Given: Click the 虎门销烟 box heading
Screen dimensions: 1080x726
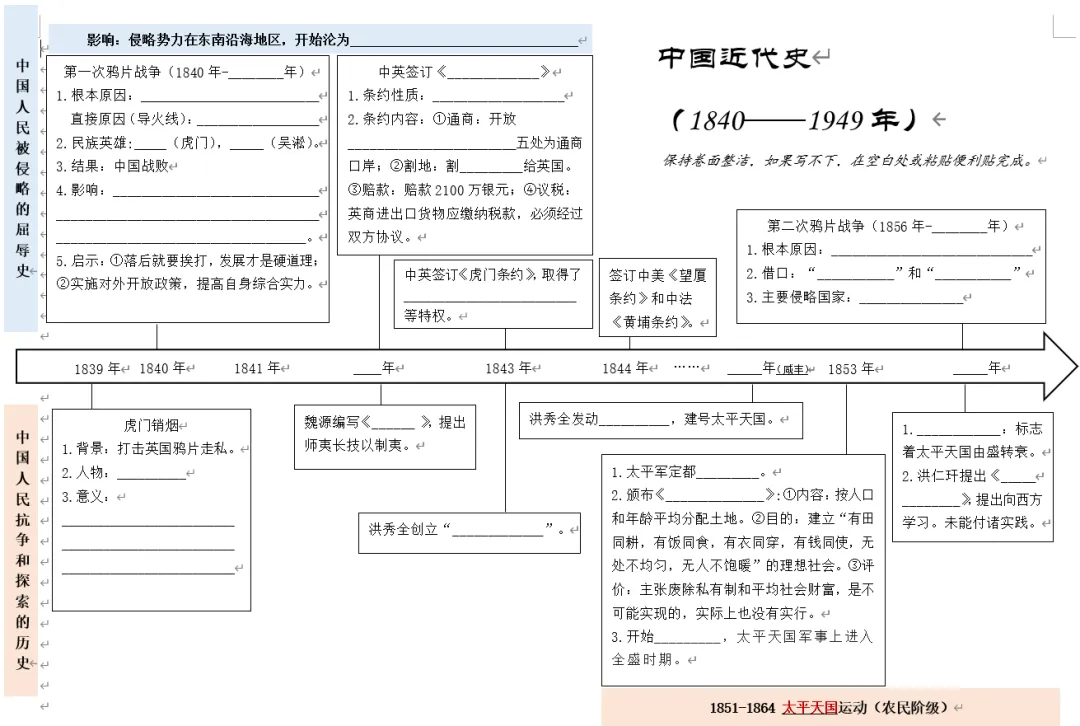Looking at the screenshot, I should pos(151,426).
